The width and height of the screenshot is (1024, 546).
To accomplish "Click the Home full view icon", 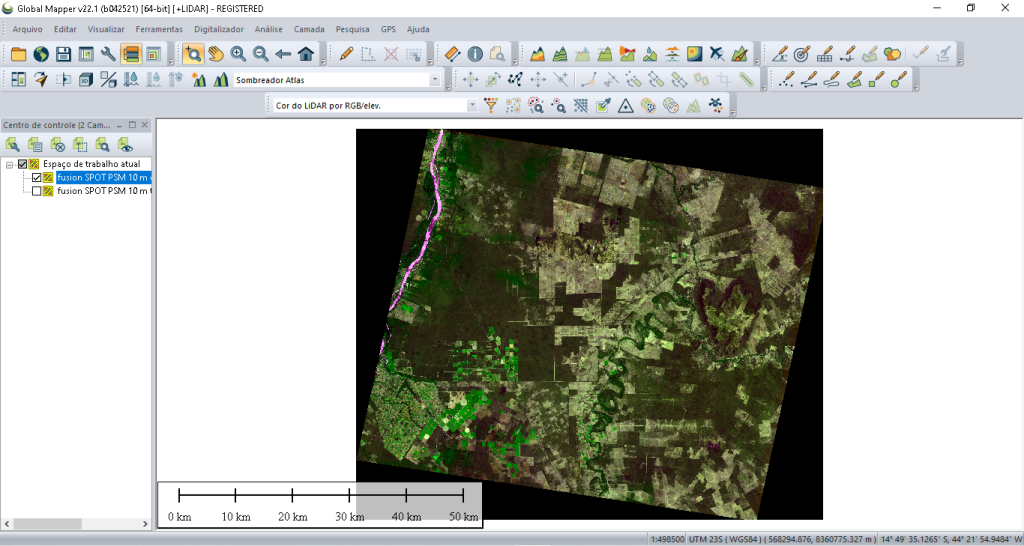I will [306, 54].
